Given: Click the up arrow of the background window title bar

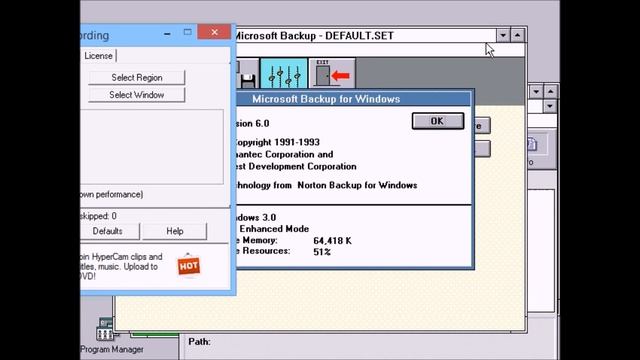Looking at the screenshot, I should (x=551, y=91).
